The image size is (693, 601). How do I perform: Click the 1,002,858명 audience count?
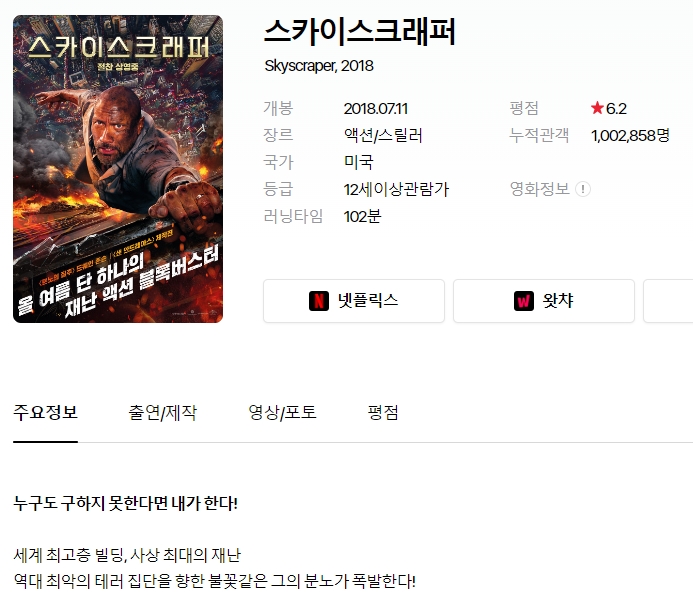tap(630, 135)
